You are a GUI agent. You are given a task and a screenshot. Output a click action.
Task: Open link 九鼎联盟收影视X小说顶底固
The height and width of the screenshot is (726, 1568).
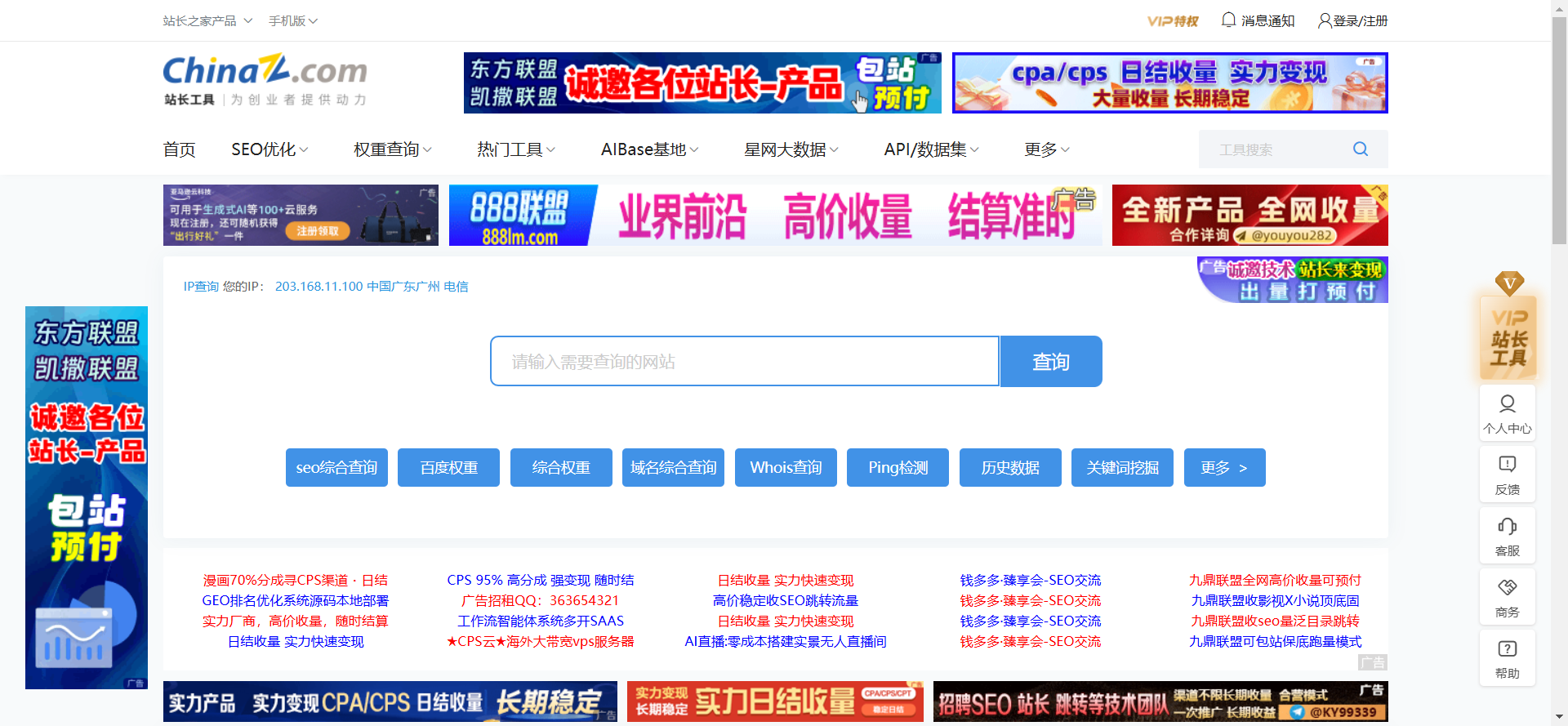coord(1276,600)
